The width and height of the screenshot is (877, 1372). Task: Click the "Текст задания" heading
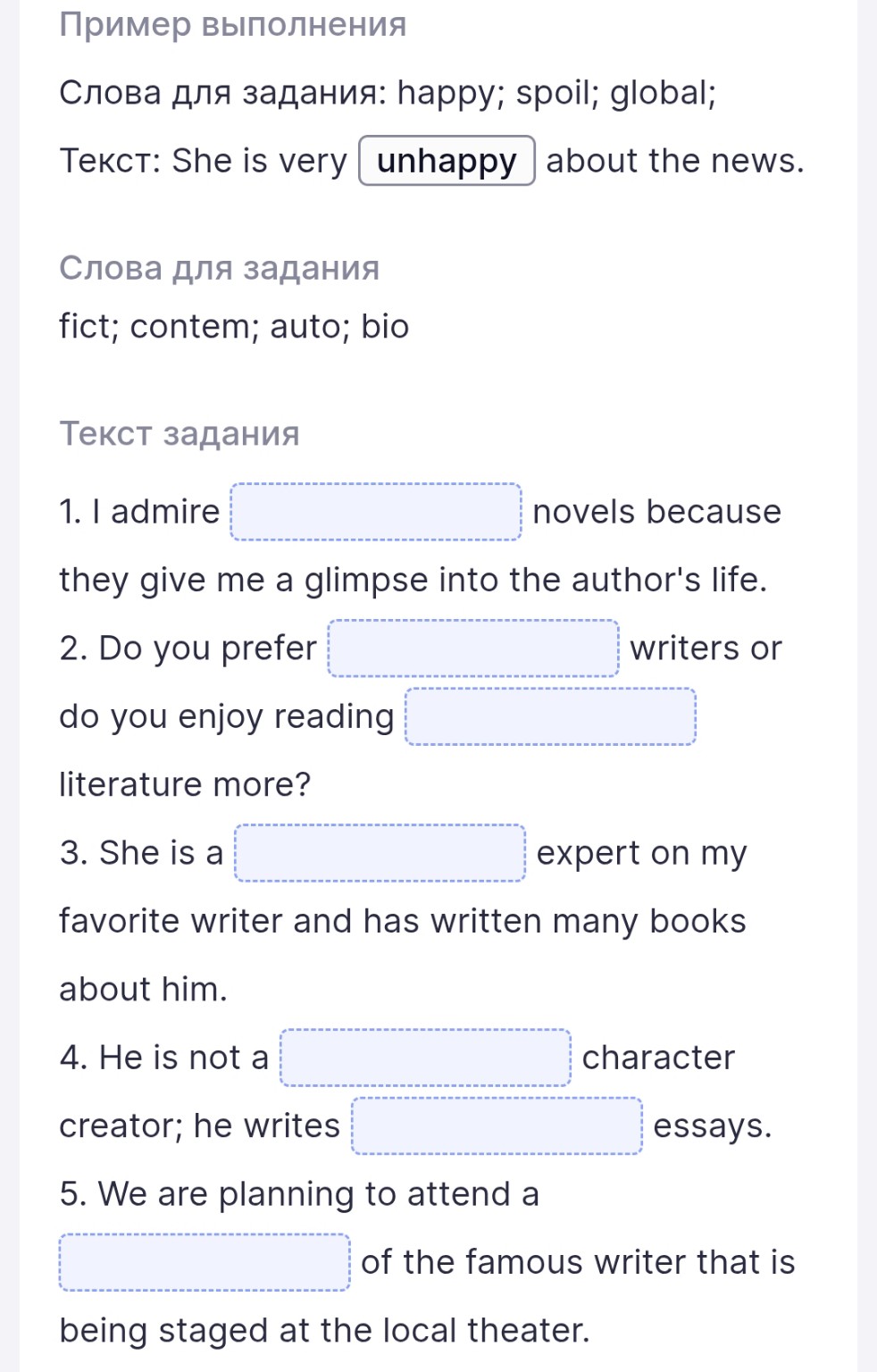click(x=179, y=433)
